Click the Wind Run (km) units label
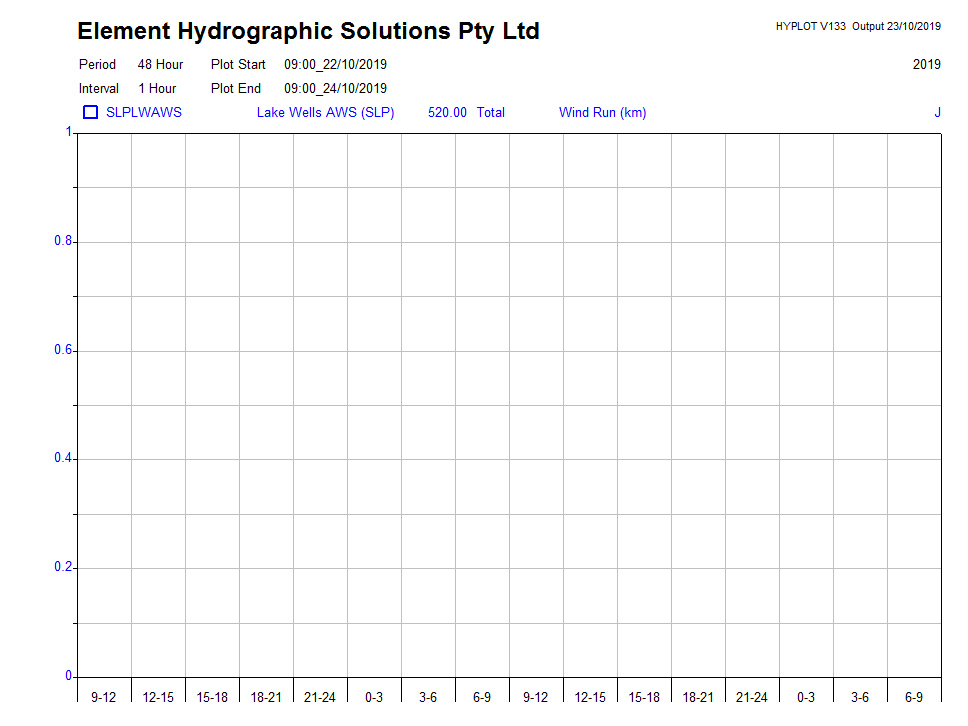The image size is (968, 726). coord(602,112)
